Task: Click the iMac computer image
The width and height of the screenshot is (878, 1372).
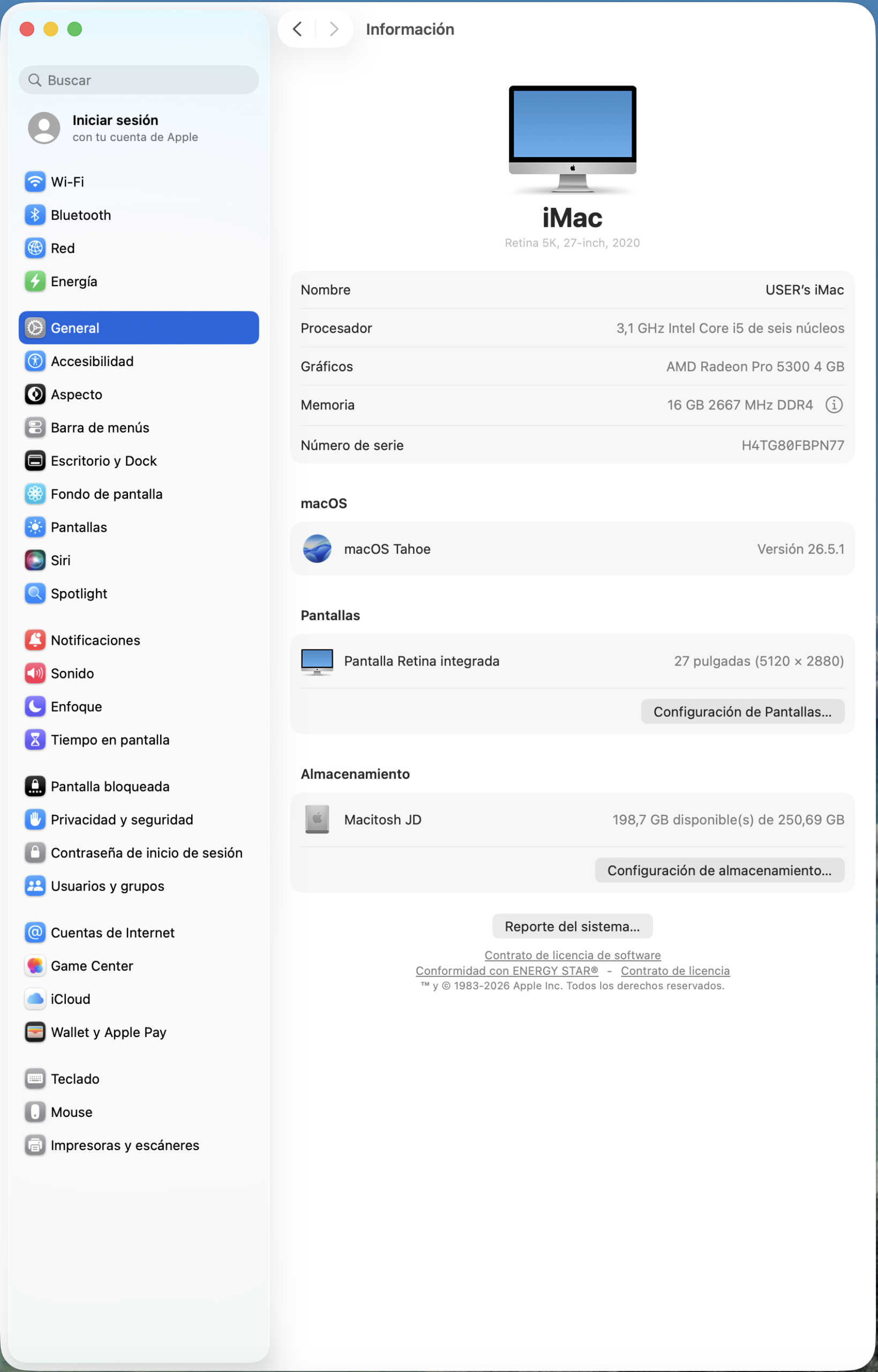Action: pyautogui.click(x=573, y=140)
